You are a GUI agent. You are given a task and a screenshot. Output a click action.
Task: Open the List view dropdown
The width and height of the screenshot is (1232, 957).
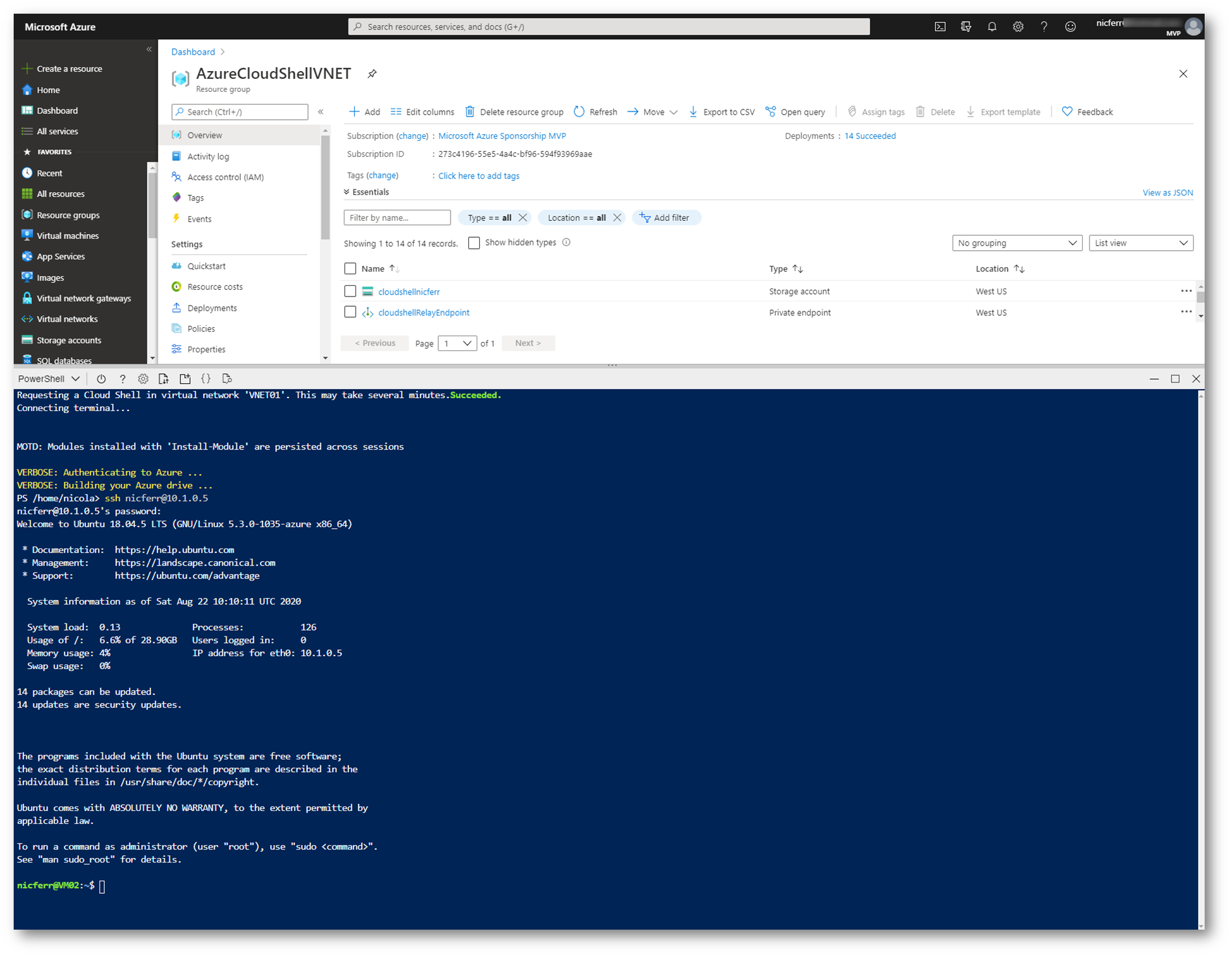click(x=1141, y=243)
